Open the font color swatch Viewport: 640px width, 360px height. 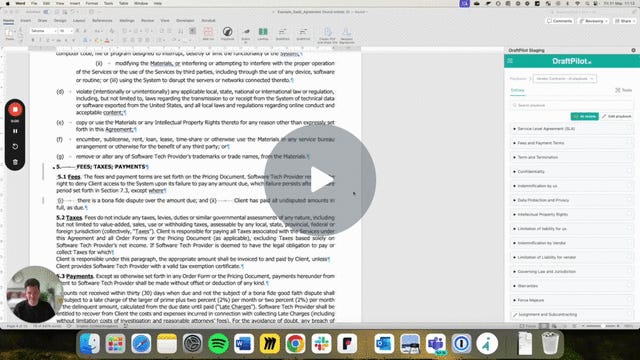tap(107, 40)
